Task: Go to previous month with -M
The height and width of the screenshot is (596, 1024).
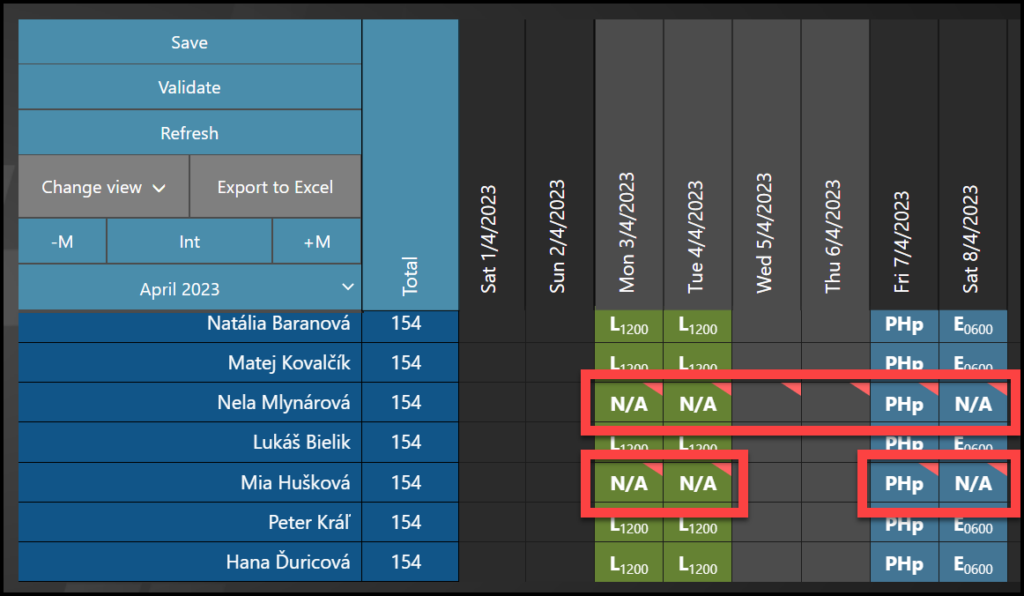Action: tap(61, 241)
